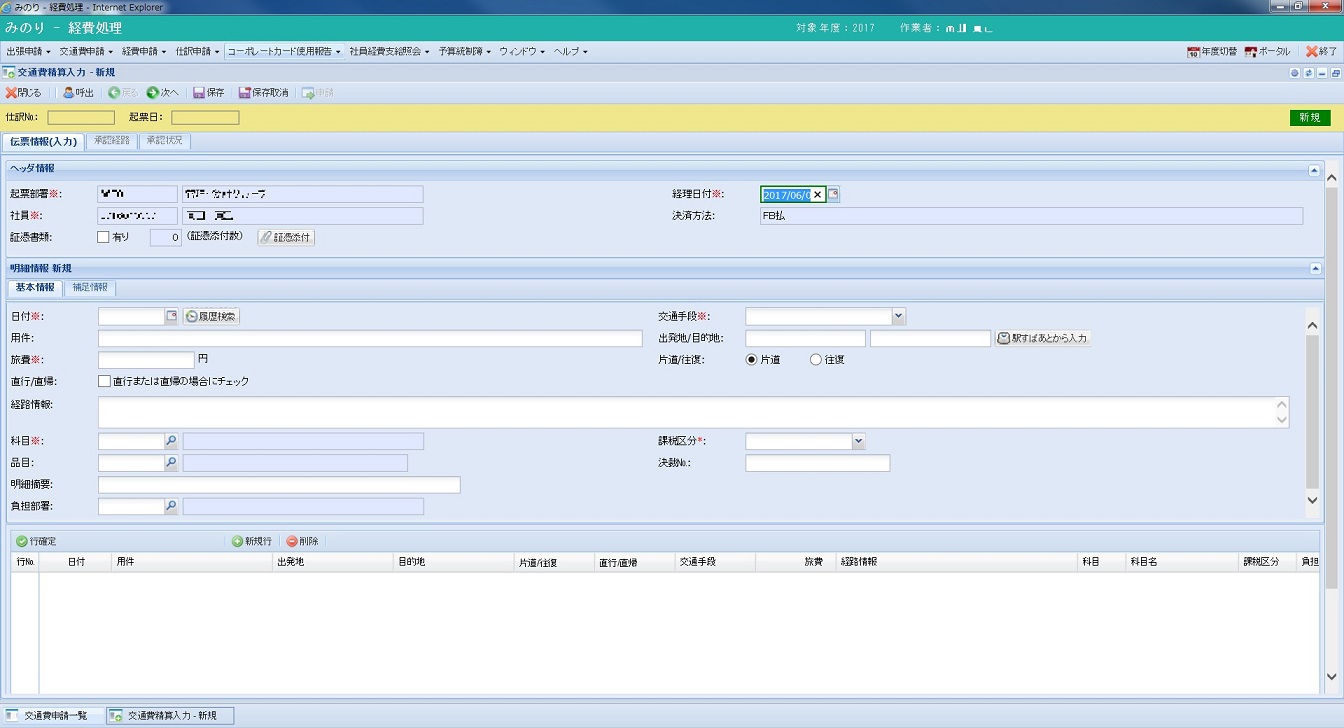
Task: Click the main panel vertical scrollbar
Action: pos(1331,428)
